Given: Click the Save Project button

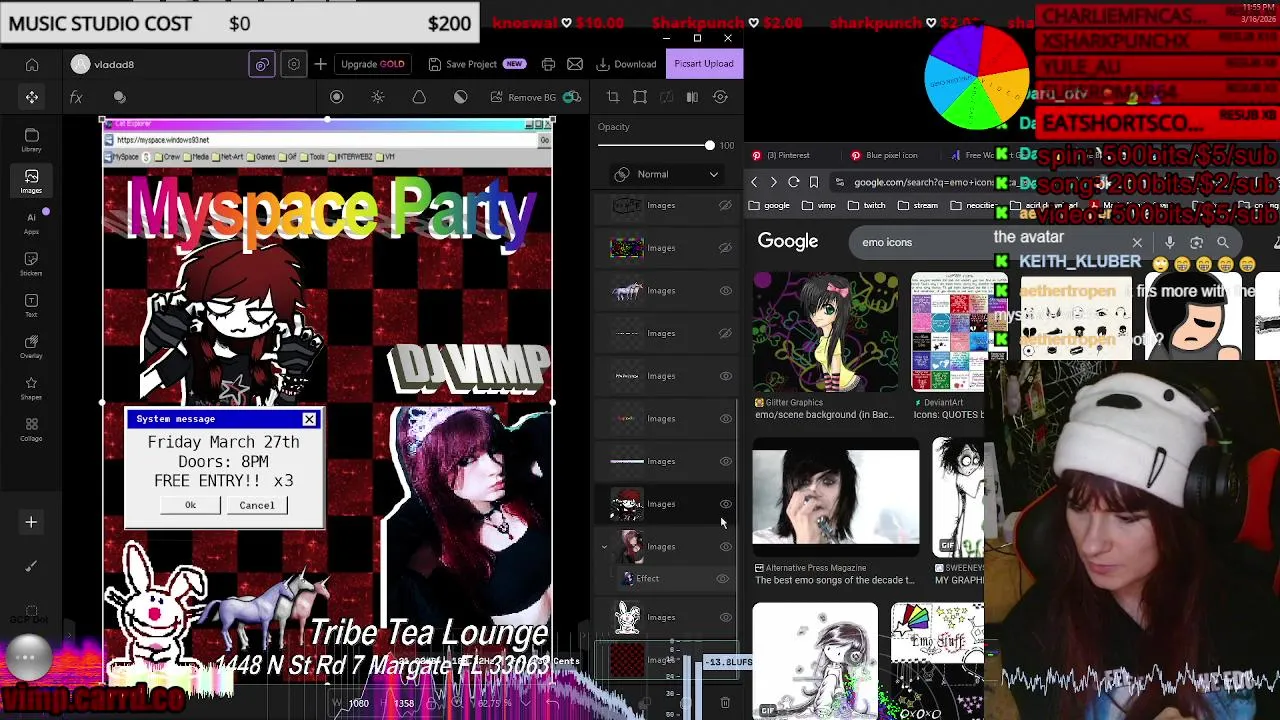Looking at the screenshot, I should pyautogui.click(x=476, y=64).
